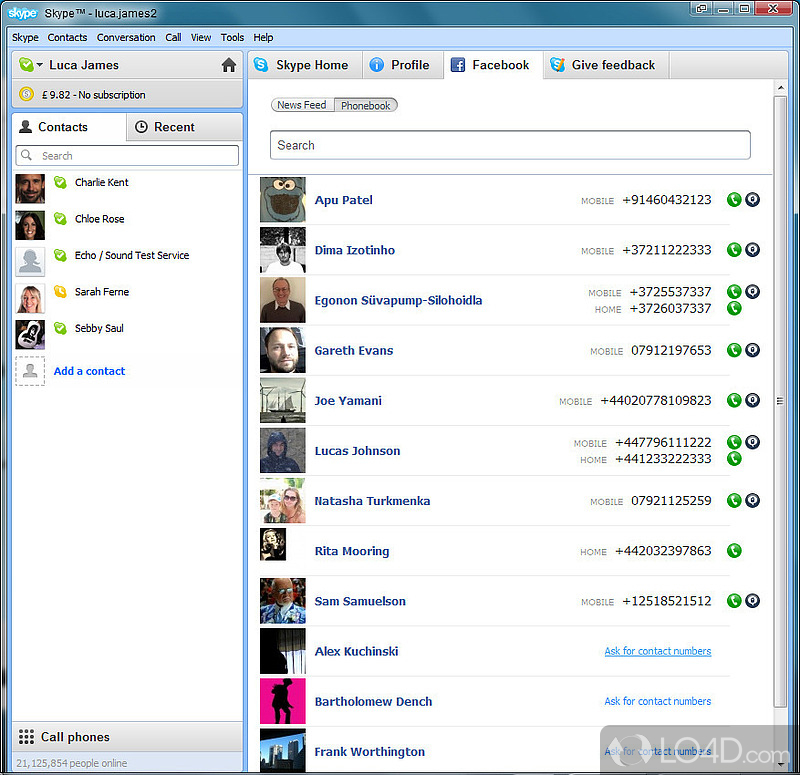Ask Bartholomew Dench for contact numbers
The width and height of the screenshot is (800, 775).
point(658,701)
